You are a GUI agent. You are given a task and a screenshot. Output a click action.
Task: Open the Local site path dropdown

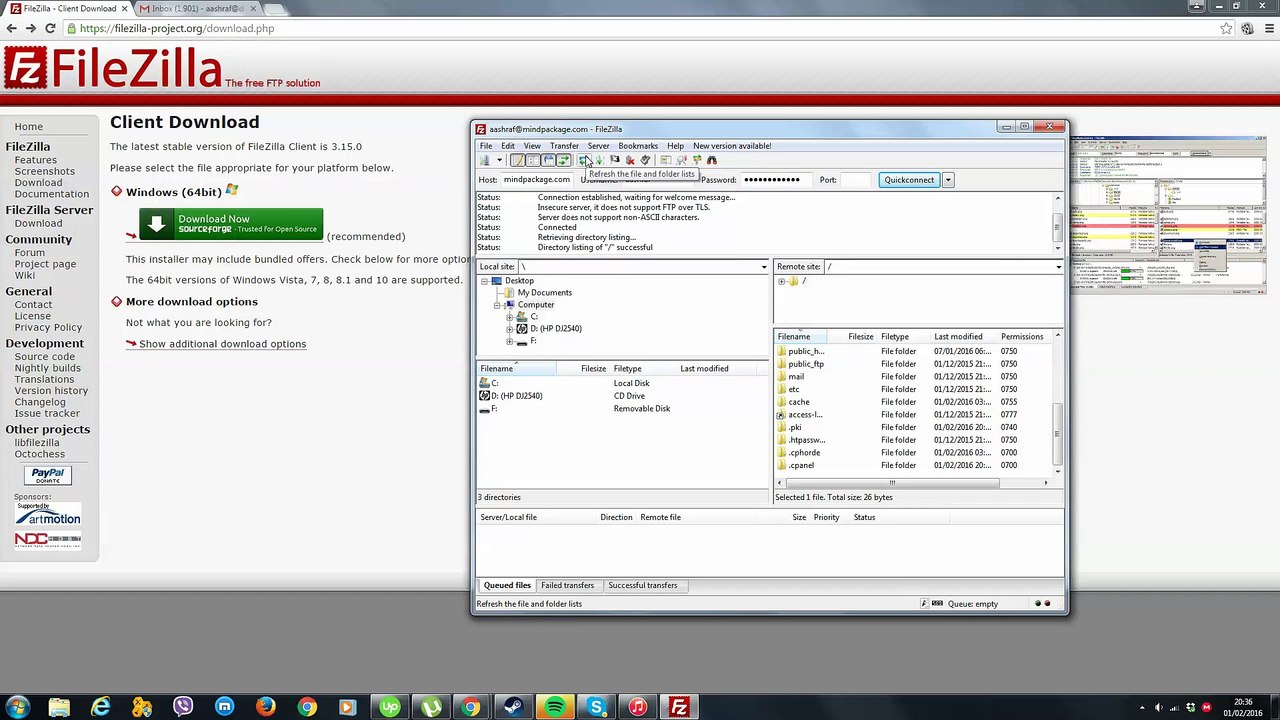(764, 267)
